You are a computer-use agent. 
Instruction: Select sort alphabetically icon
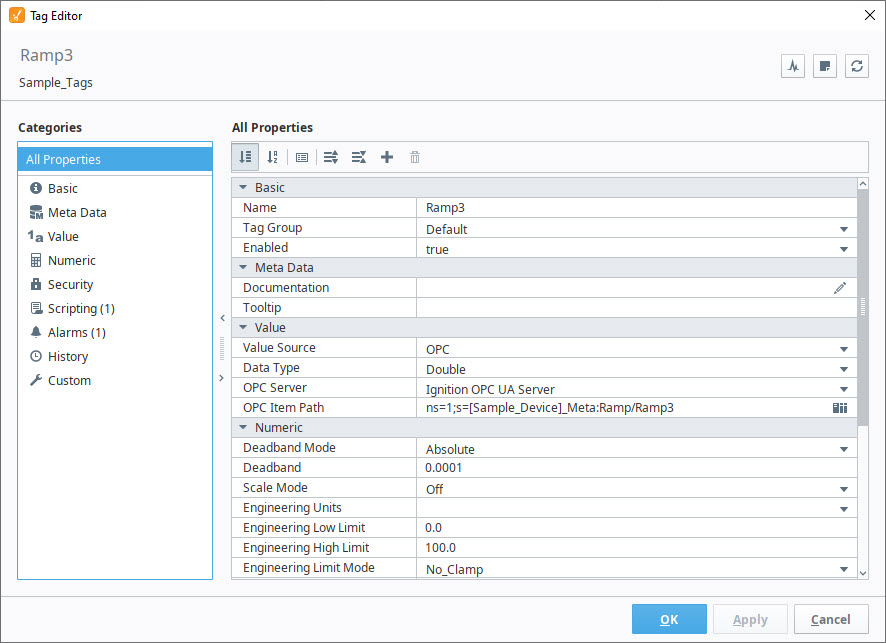[272, 157]
